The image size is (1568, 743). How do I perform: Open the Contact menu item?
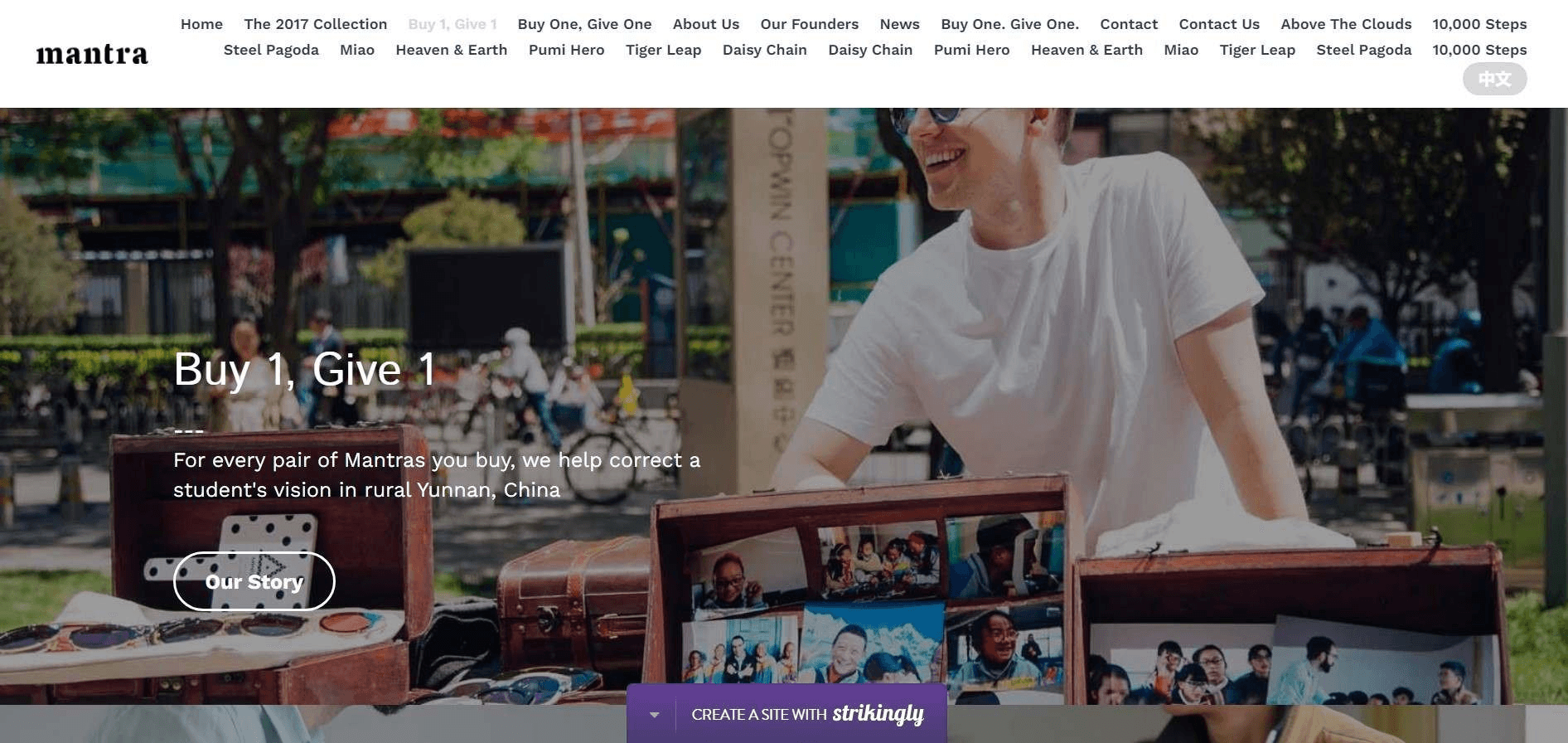[x=1129, y=24]
